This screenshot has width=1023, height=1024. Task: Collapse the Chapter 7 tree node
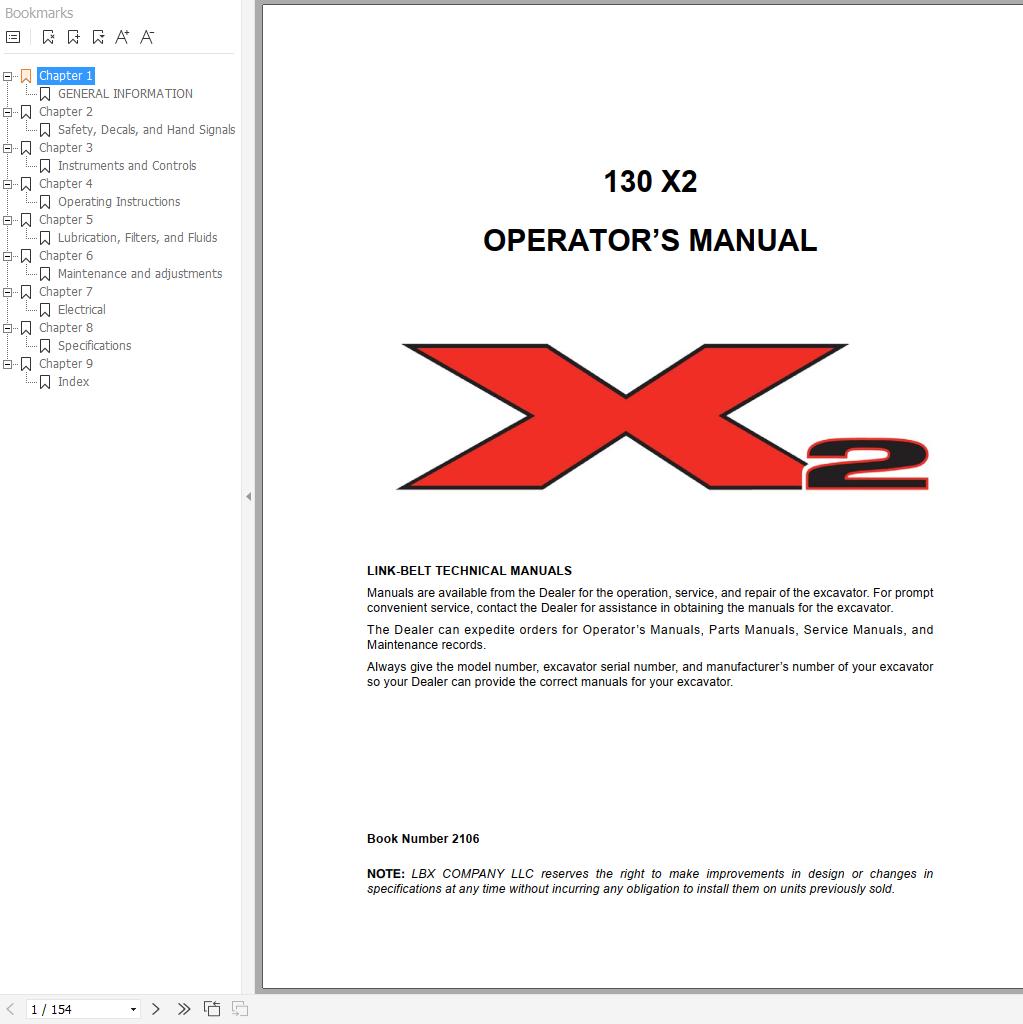click(7, 292)
